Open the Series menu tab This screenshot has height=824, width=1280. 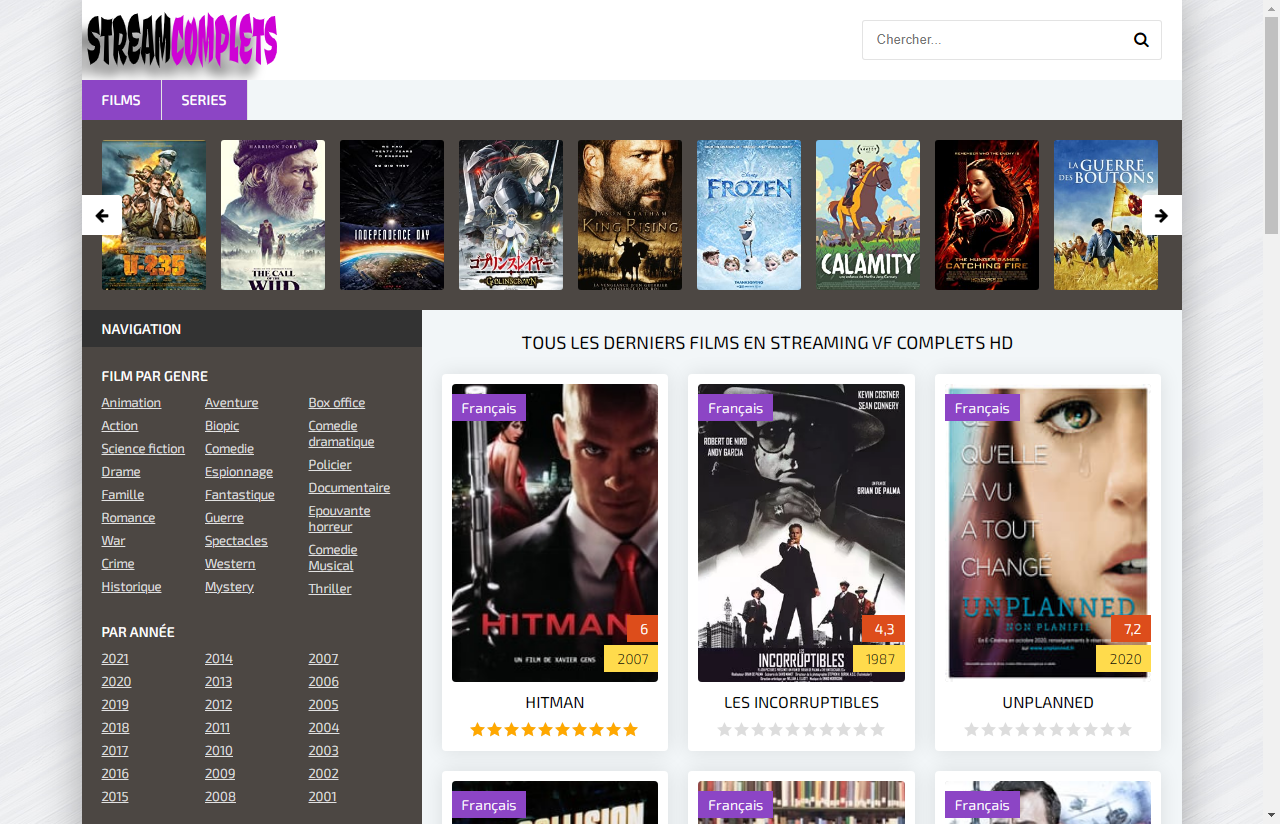(x=204, y=100)
